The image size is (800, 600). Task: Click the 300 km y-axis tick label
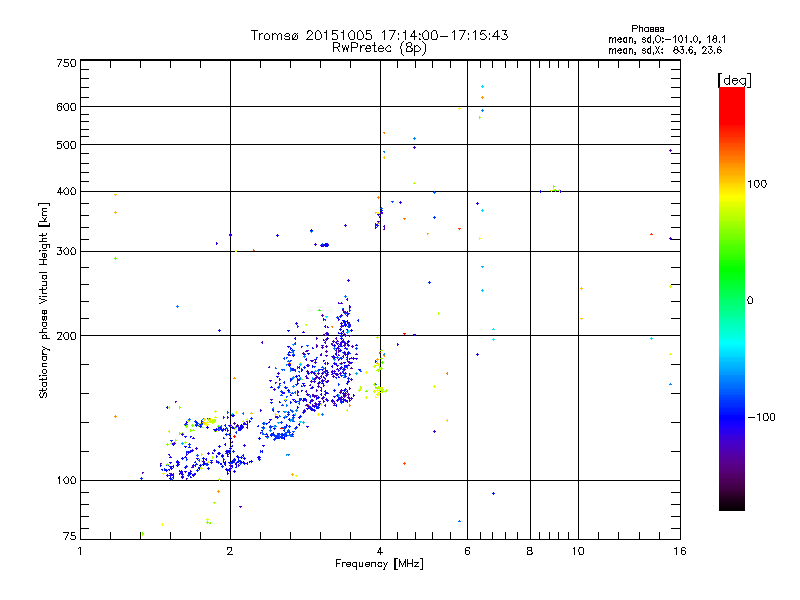67,251
